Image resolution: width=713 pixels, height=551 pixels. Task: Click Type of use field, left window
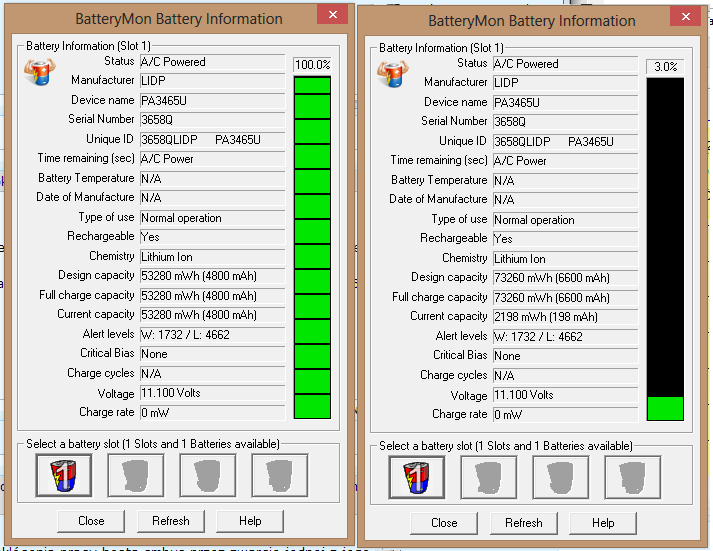(212, 218)
